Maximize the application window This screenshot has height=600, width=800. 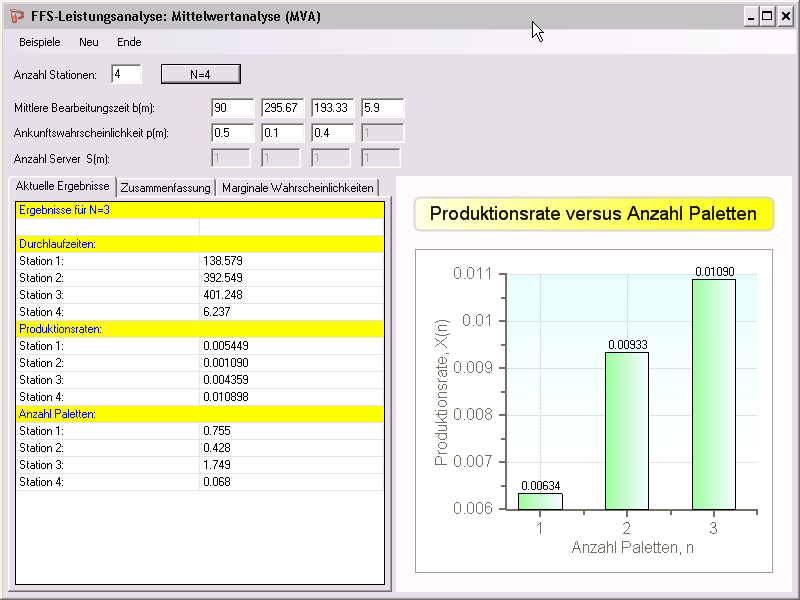click(767, 17)
